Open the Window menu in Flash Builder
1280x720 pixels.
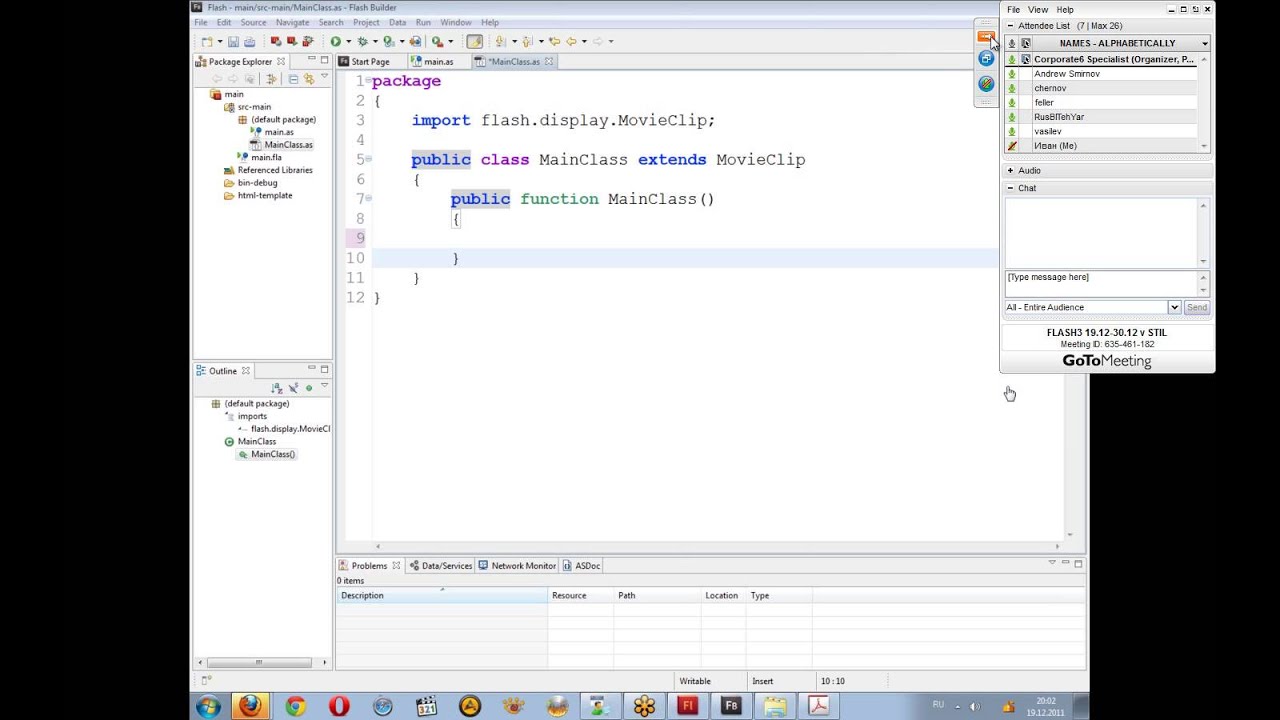point(455,22)
